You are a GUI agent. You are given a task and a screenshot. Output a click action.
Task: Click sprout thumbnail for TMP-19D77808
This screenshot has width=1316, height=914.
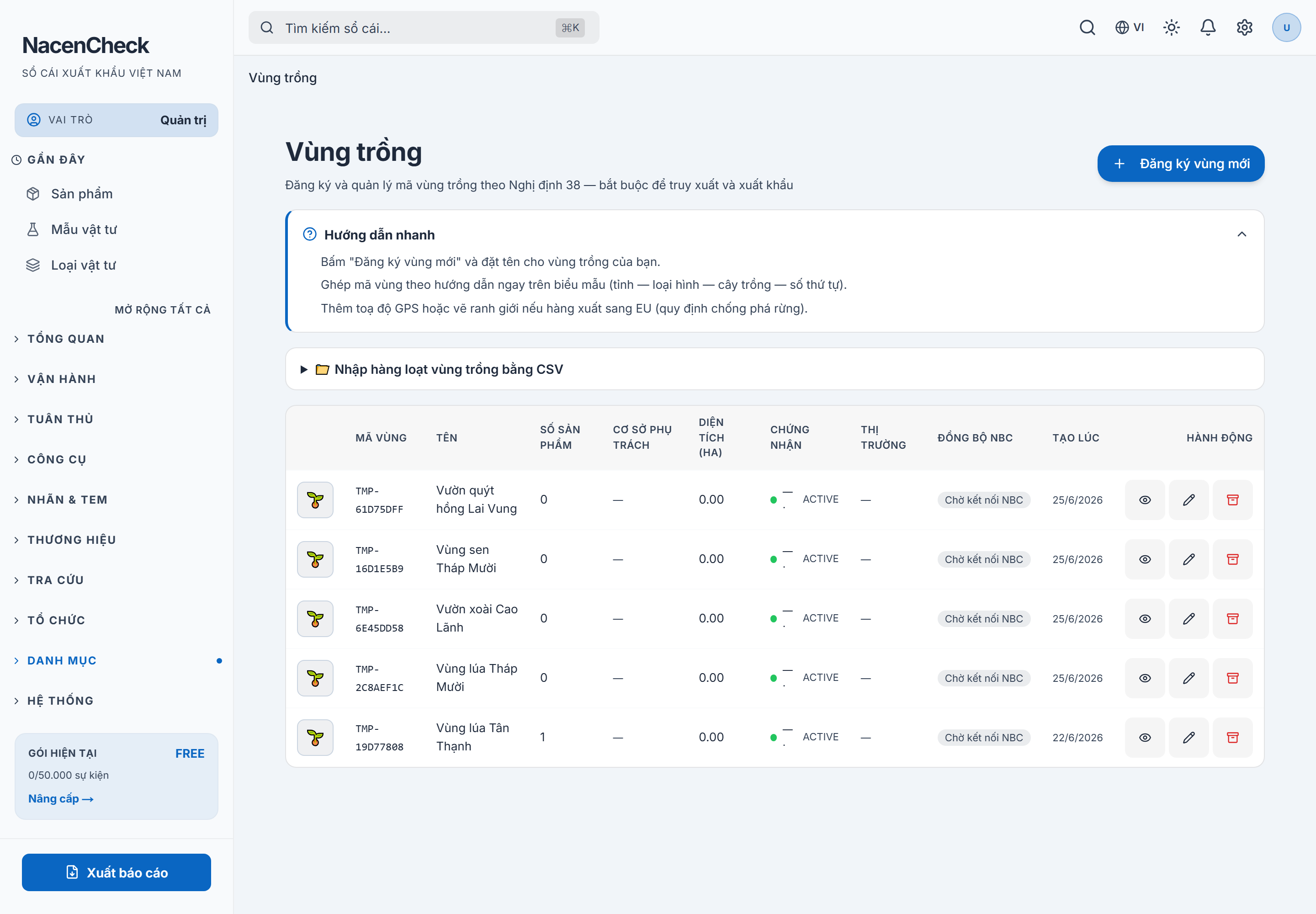(x=315, y=738)
